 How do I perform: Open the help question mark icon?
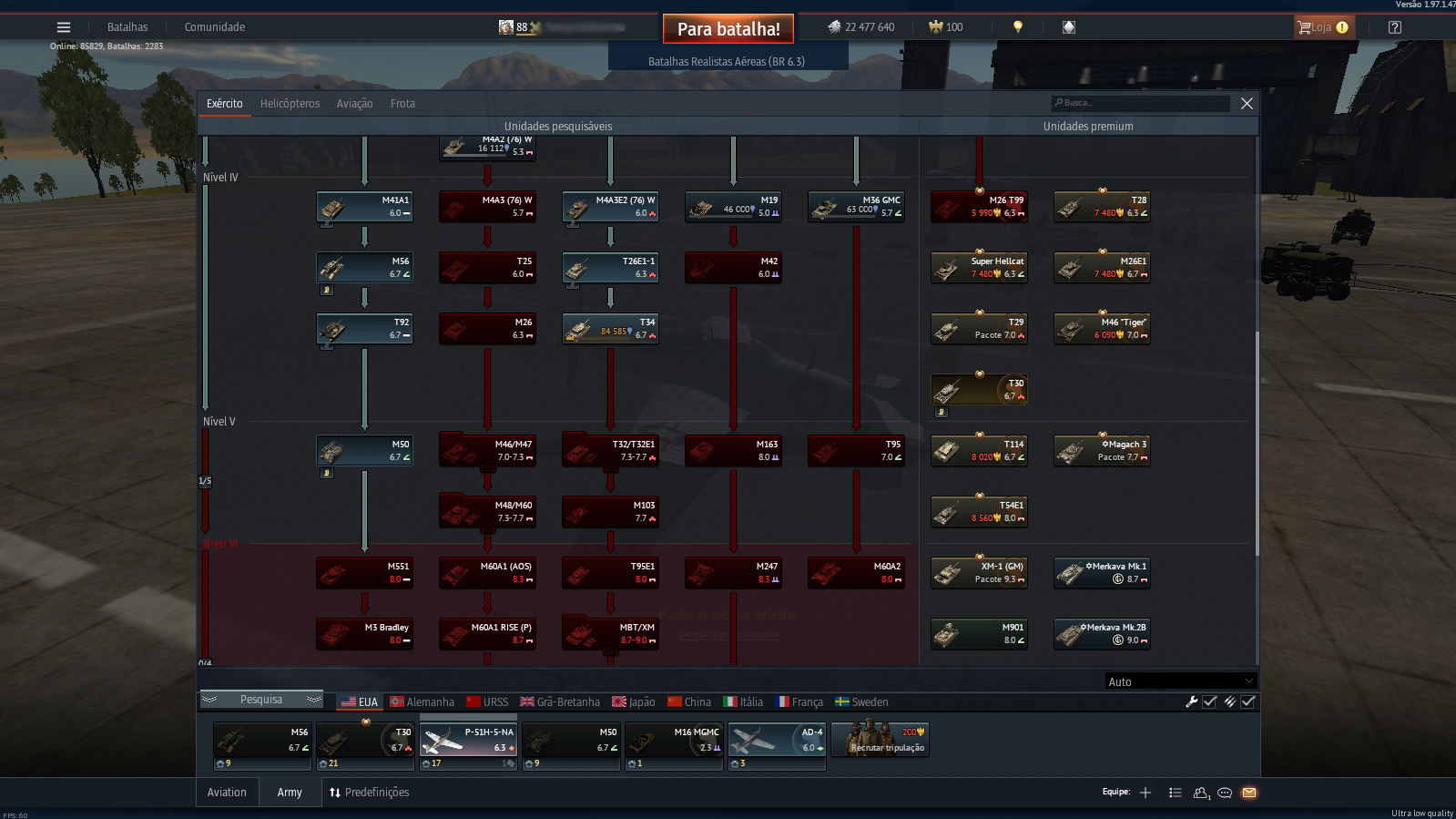point(1394,27)
